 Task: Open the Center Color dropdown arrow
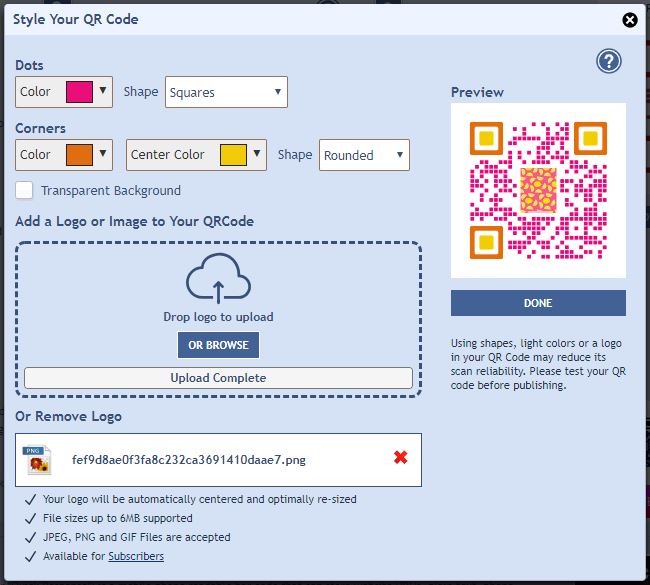[257, 153]
